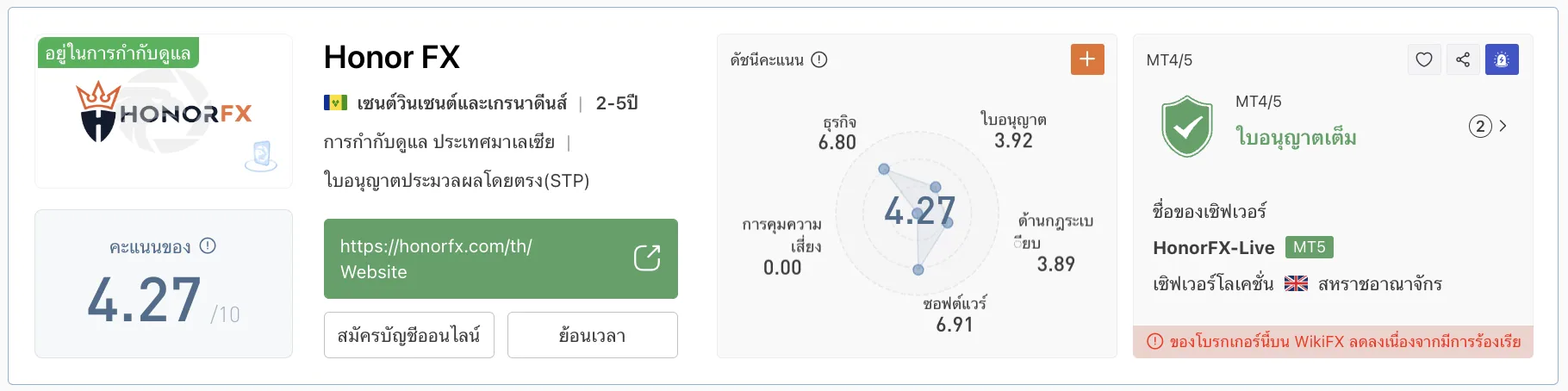Click the United Kingdom flag icon

[1296, 283]
